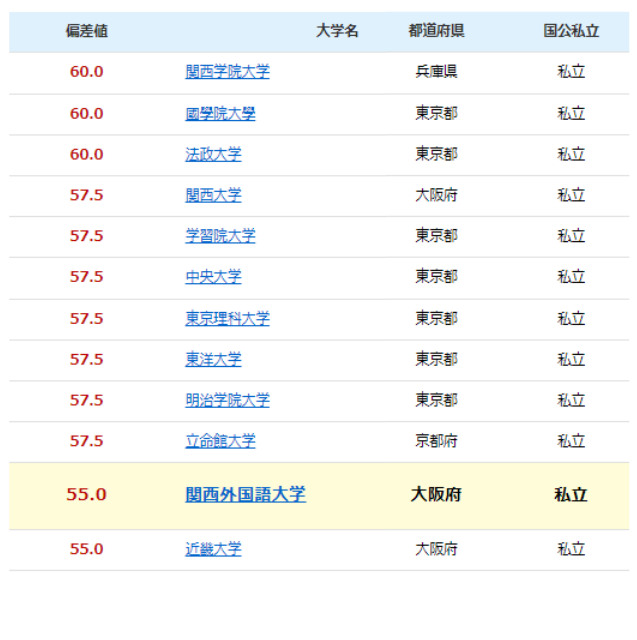Screen dimensions: 637x640
Task: Click 私立 in 関西学院大学 row
Action: point(571,72)
